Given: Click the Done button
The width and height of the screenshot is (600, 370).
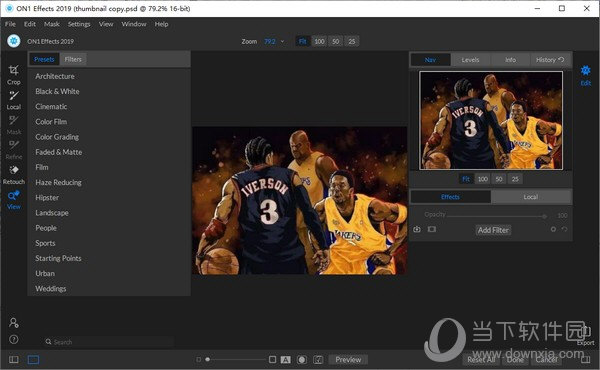Looking at the screenshot, I should (x=515, y=360).
